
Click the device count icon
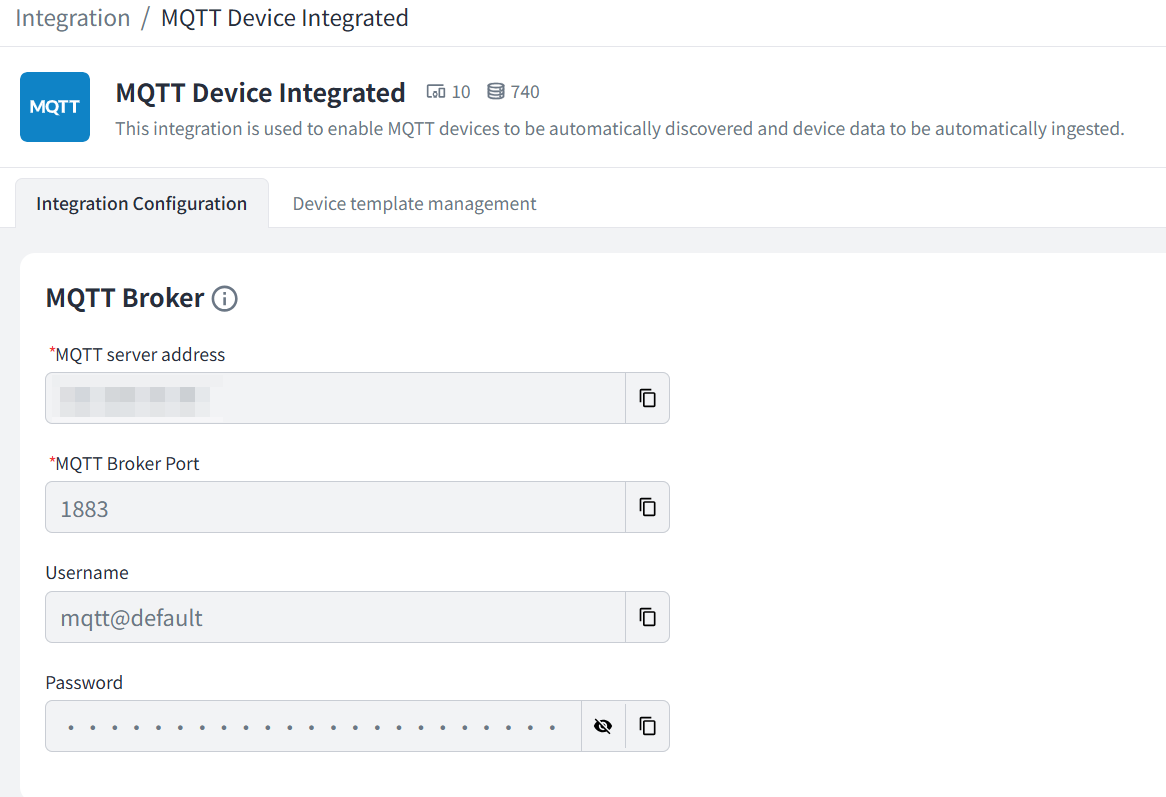[x=436, y=92]
